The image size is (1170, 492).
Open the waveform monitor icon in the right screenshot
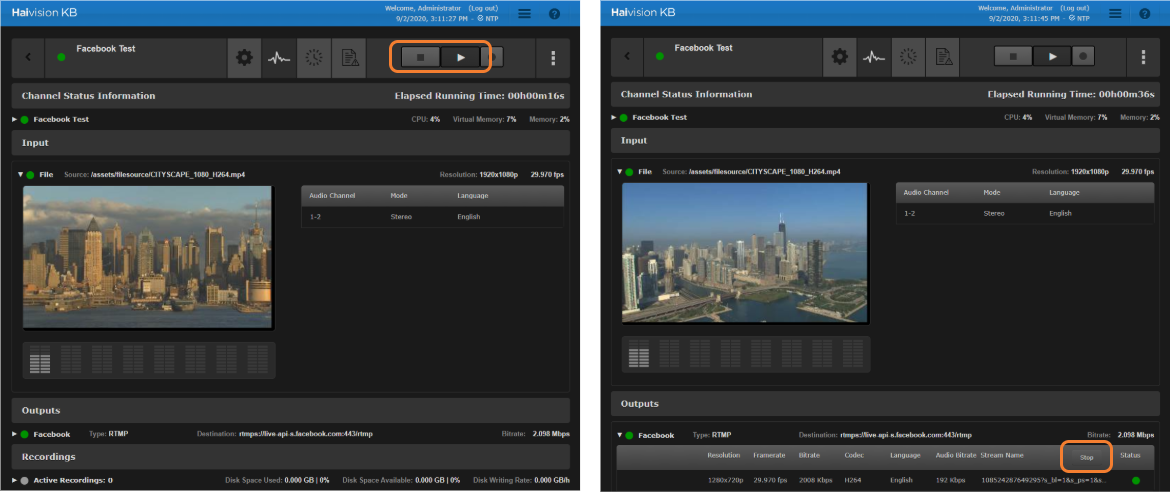(874, 58)
